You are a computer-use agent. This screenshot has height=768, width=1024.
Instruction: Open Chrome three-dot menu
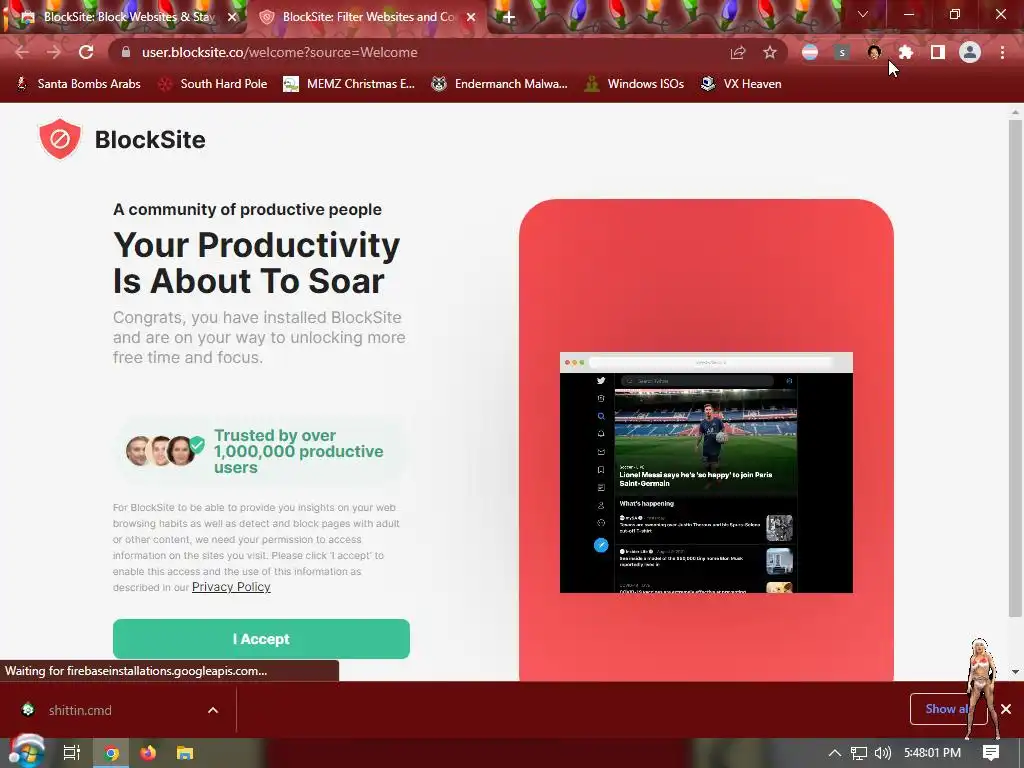tap(1002, 52)
